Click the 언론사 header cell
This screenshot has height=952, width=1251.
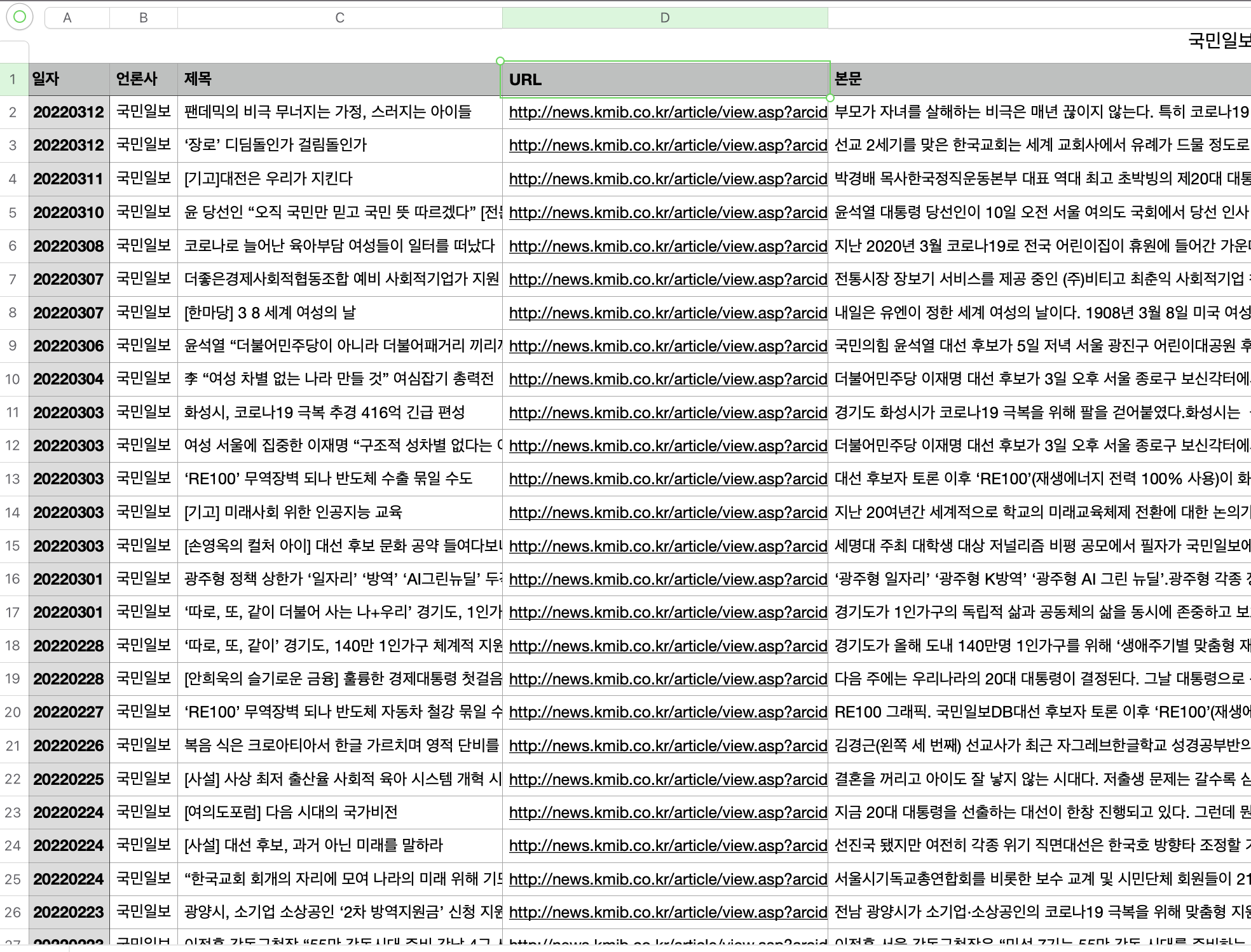[144, 79]
